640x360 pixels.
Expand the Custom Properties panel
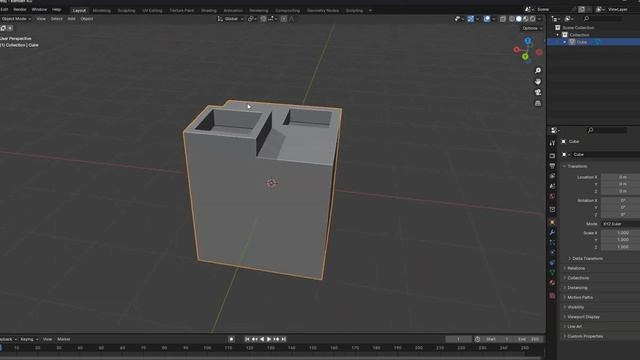pos(584,336)
